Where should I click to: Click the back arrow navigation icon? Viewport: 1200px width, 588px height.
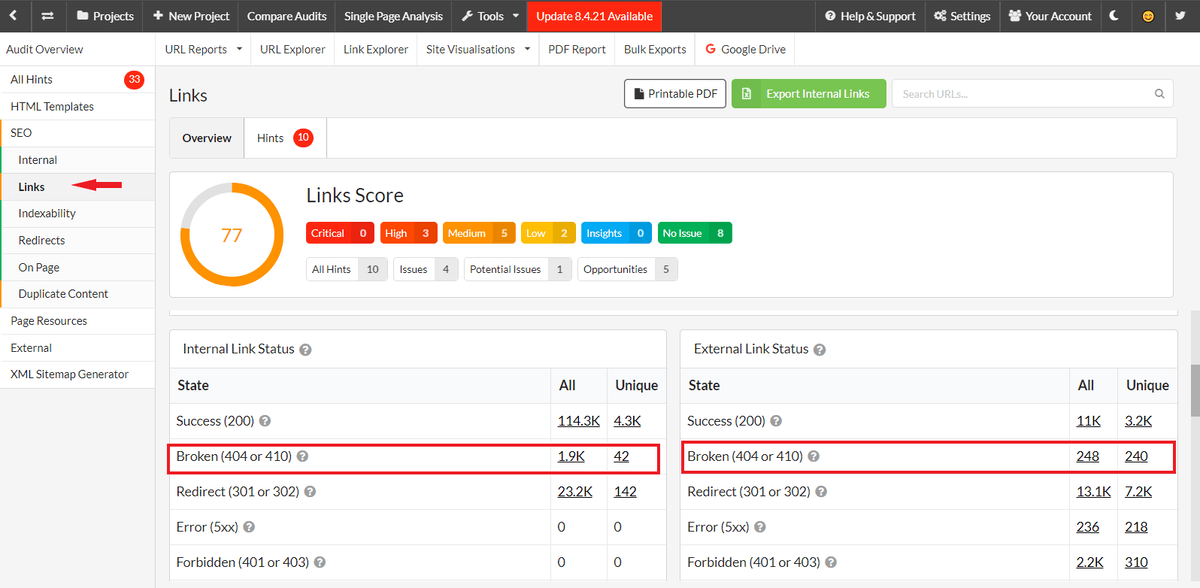click(x=11, y=16)
